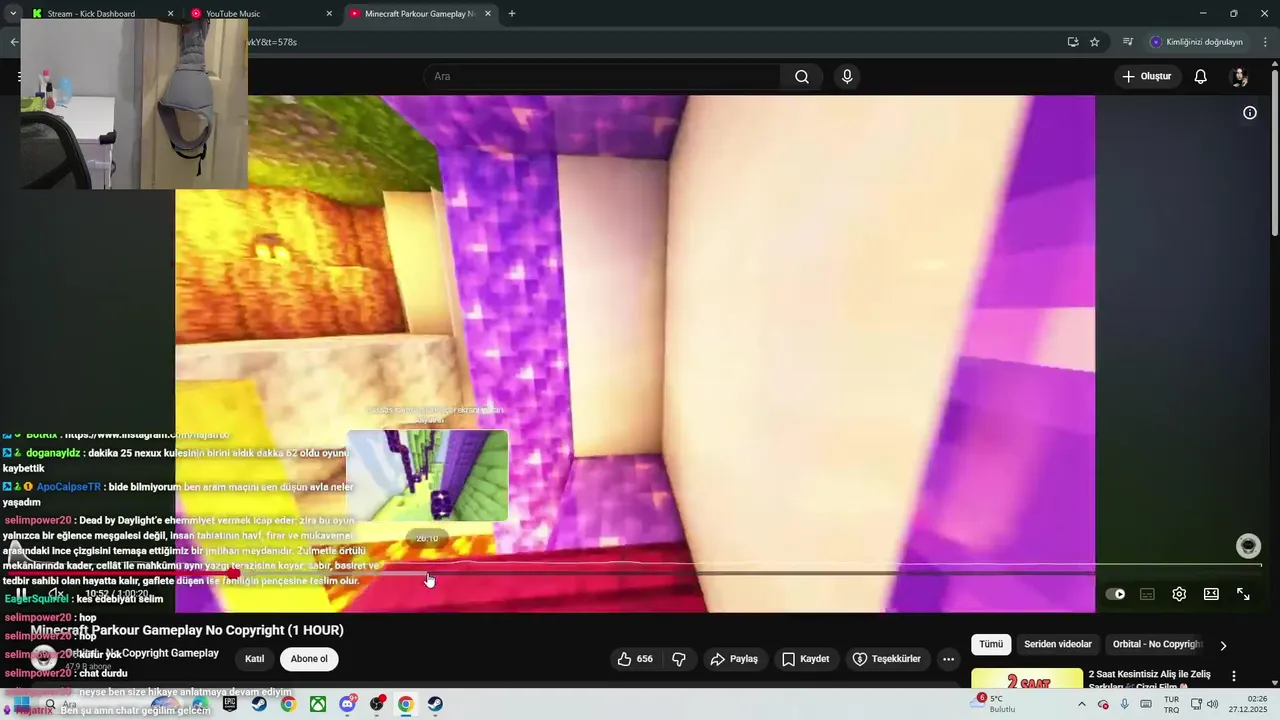1280x720 pixels.
Task: Open YouTube notifications bell
Action: point(1201,77)
